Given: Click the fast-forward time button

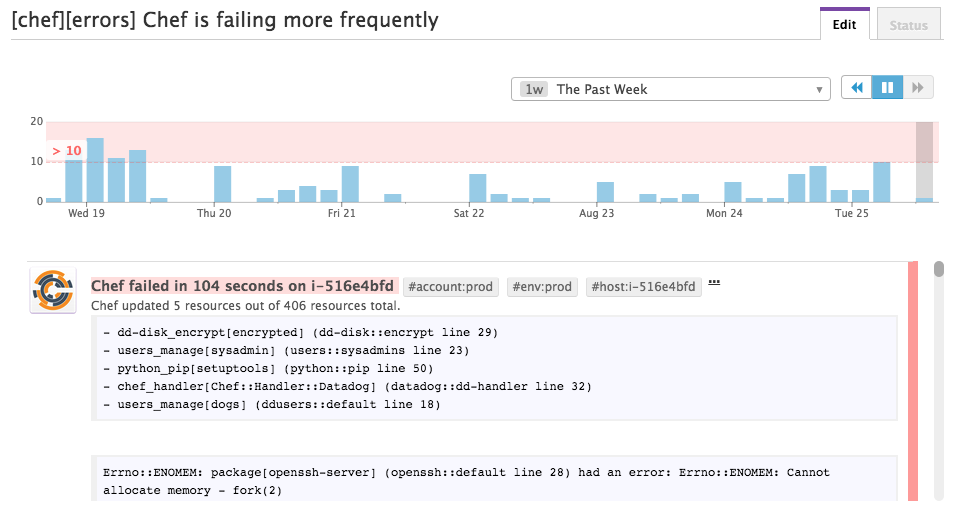Looking at the screenshot, I should click(x=918, y=88).
